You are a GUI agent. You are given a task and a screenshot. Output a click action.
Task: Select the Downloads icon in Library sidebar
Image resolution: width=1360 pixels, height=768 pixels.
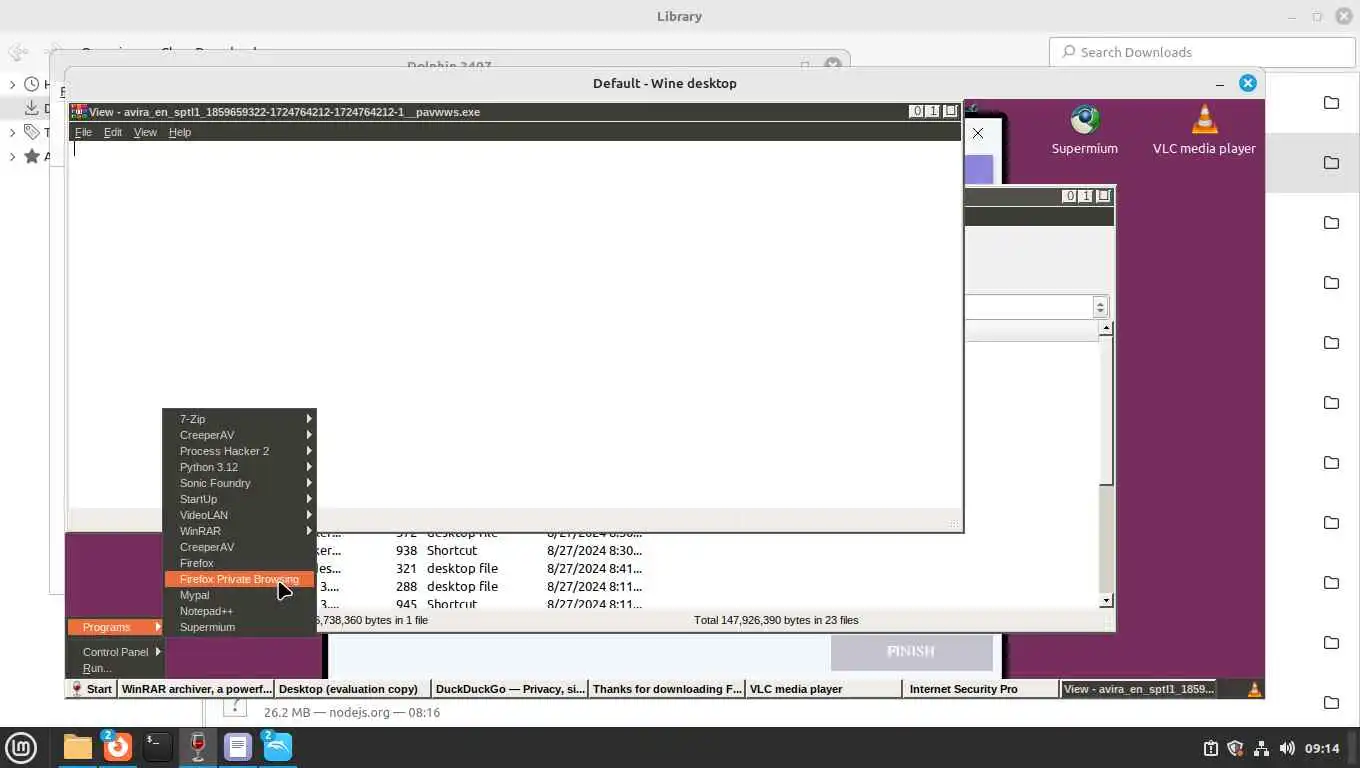32,108
